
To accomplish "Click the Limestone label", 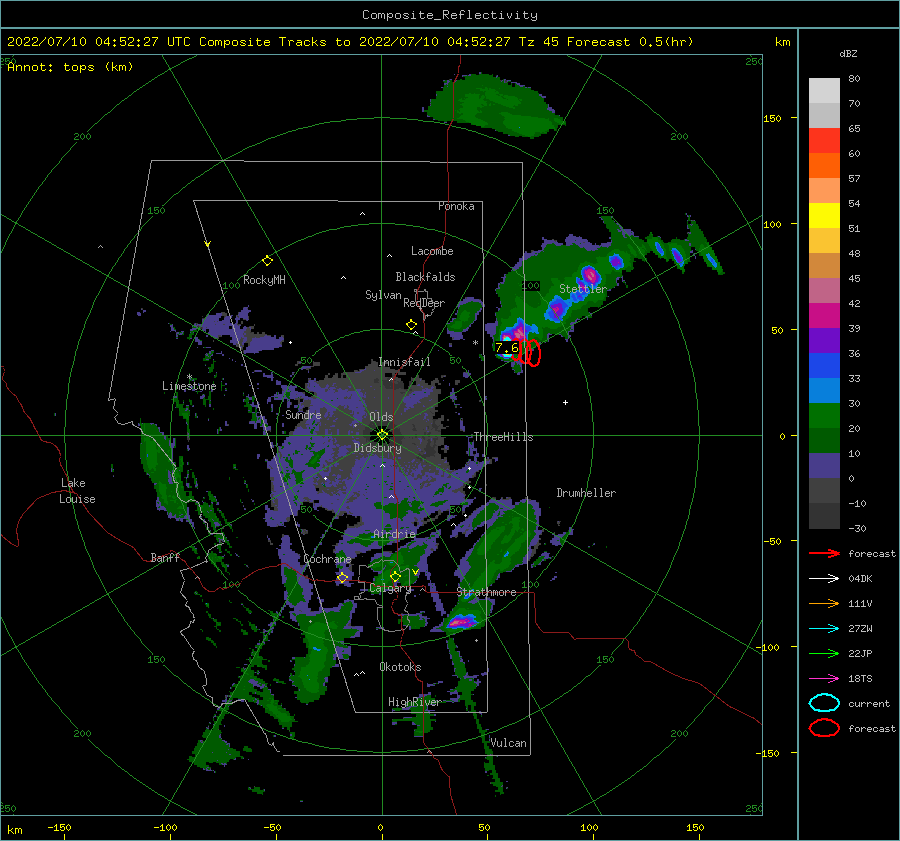I will (189, 386).
